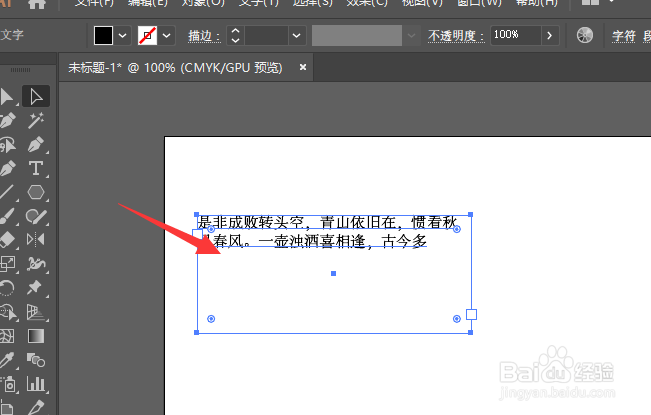This screenshot has height=415, width=651.
Task: Click text line 一壶浊酒喜相逢
Action: pyautogui.click(x=311, y=241)
